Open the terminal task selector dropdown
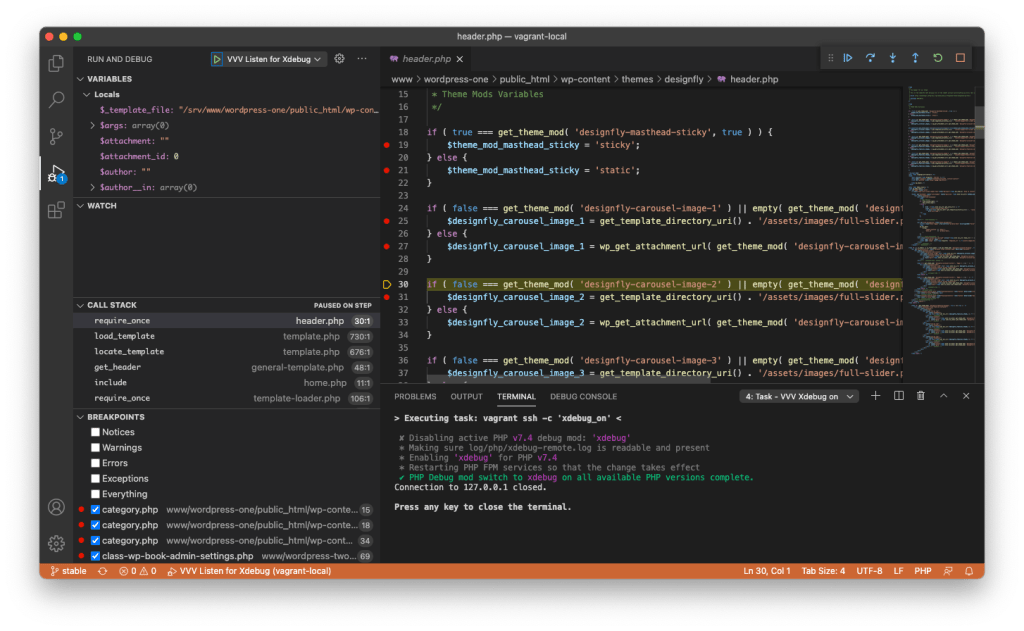The width and height of the screenshot is (1024, 631). (799, 396)
